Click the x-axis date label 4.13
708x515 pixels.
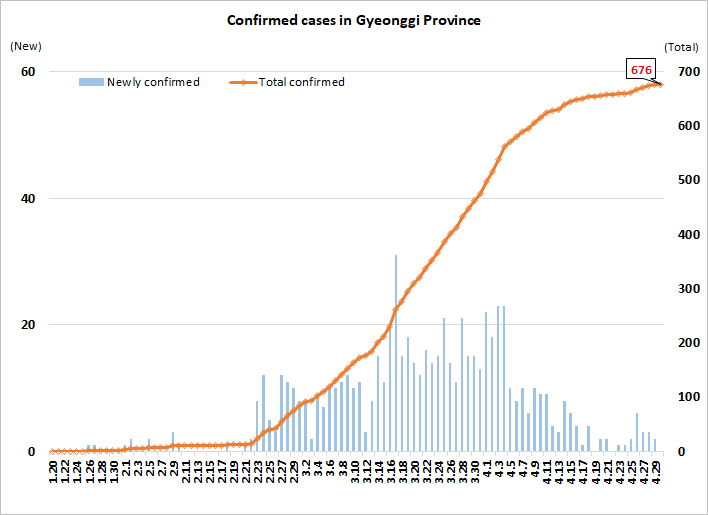[x=560, y=472]
